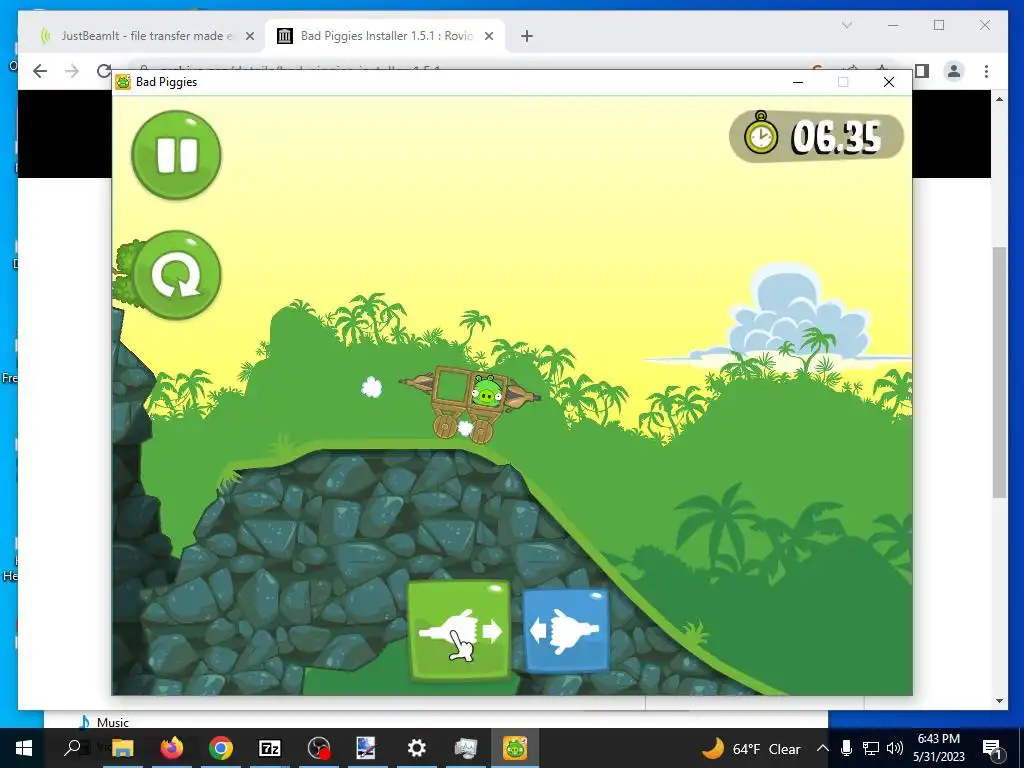This screenshot has width=1024, height=768.
Task: Restart the level with the retry button
Action: 176,275
